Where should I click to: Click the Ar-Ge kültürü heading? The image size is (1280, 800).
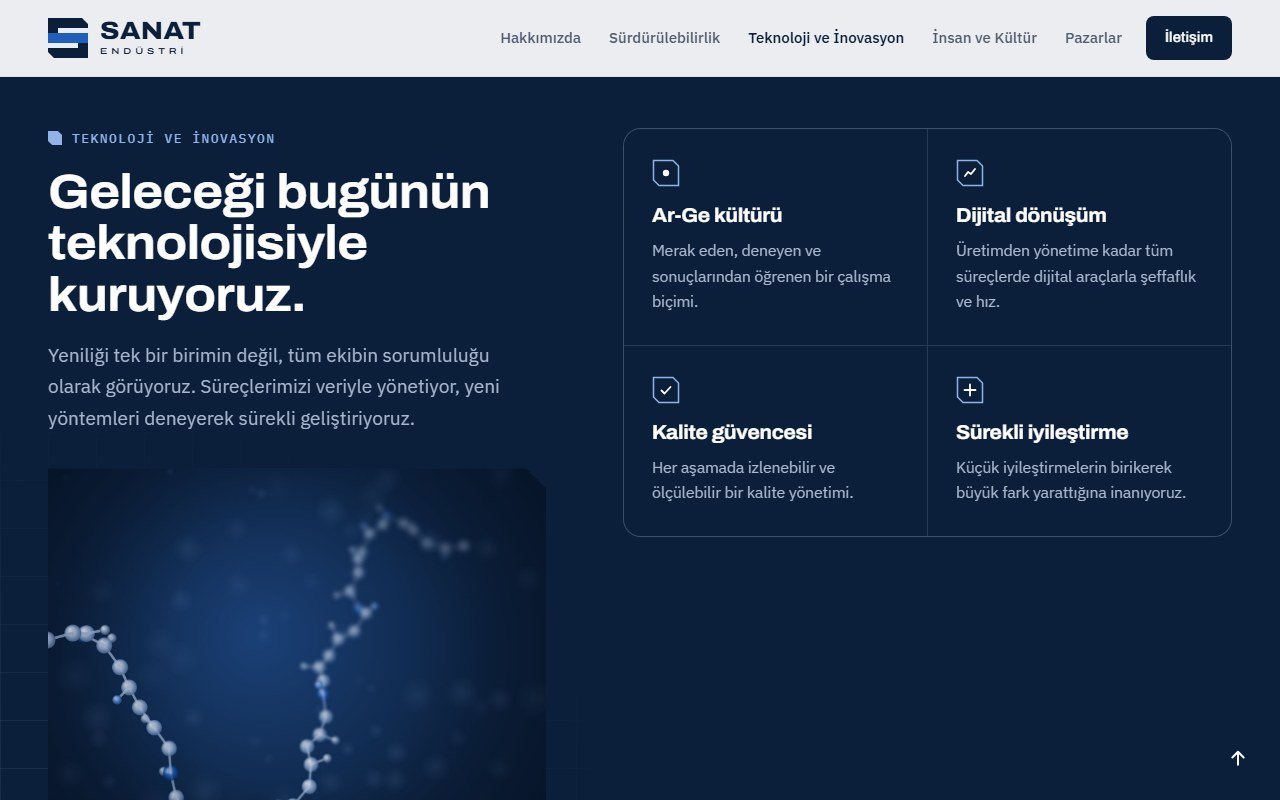(x=717, y=215)
